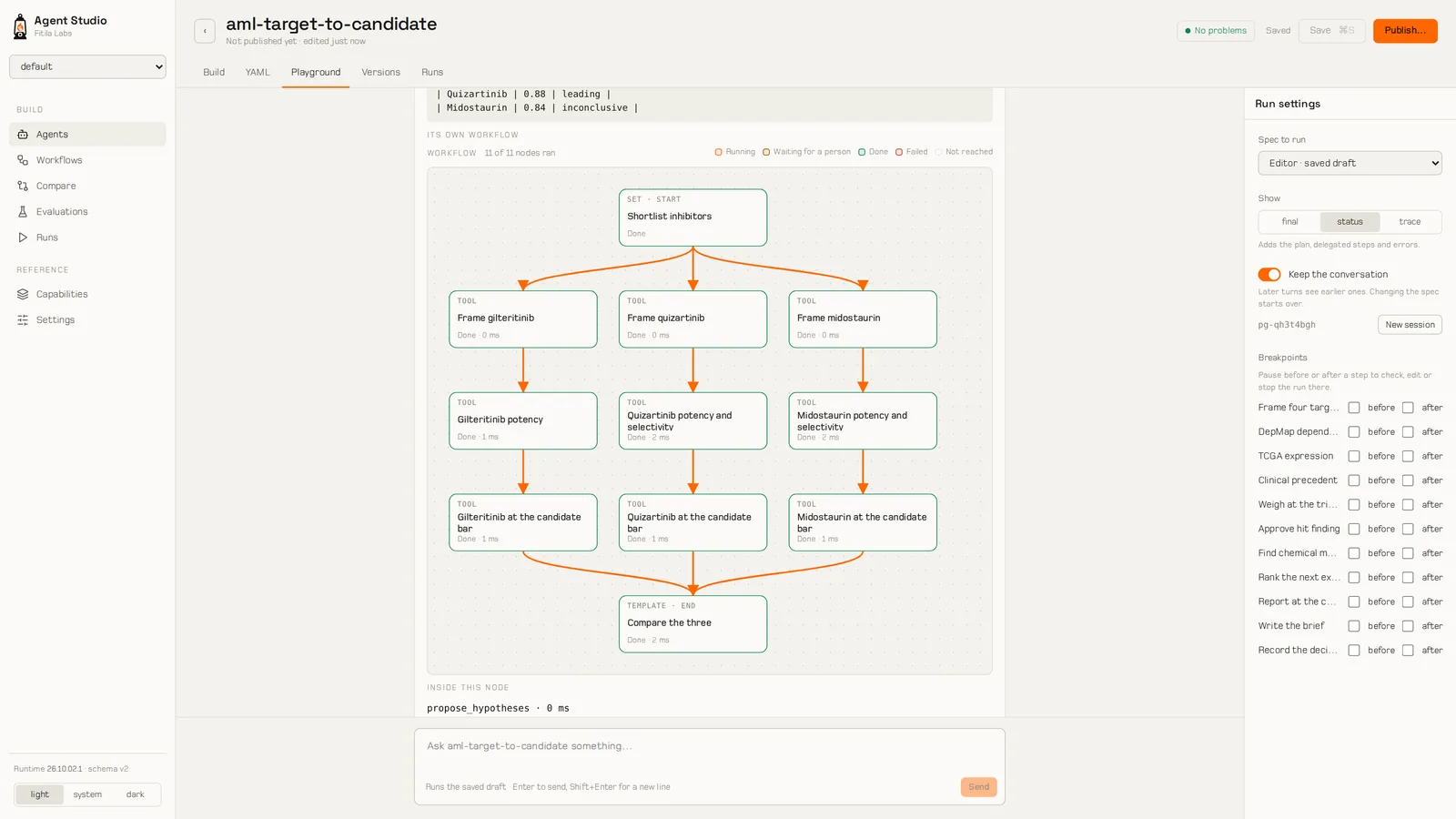Start a New session
The image size is (1456, 819).
tap(1410, 325)
